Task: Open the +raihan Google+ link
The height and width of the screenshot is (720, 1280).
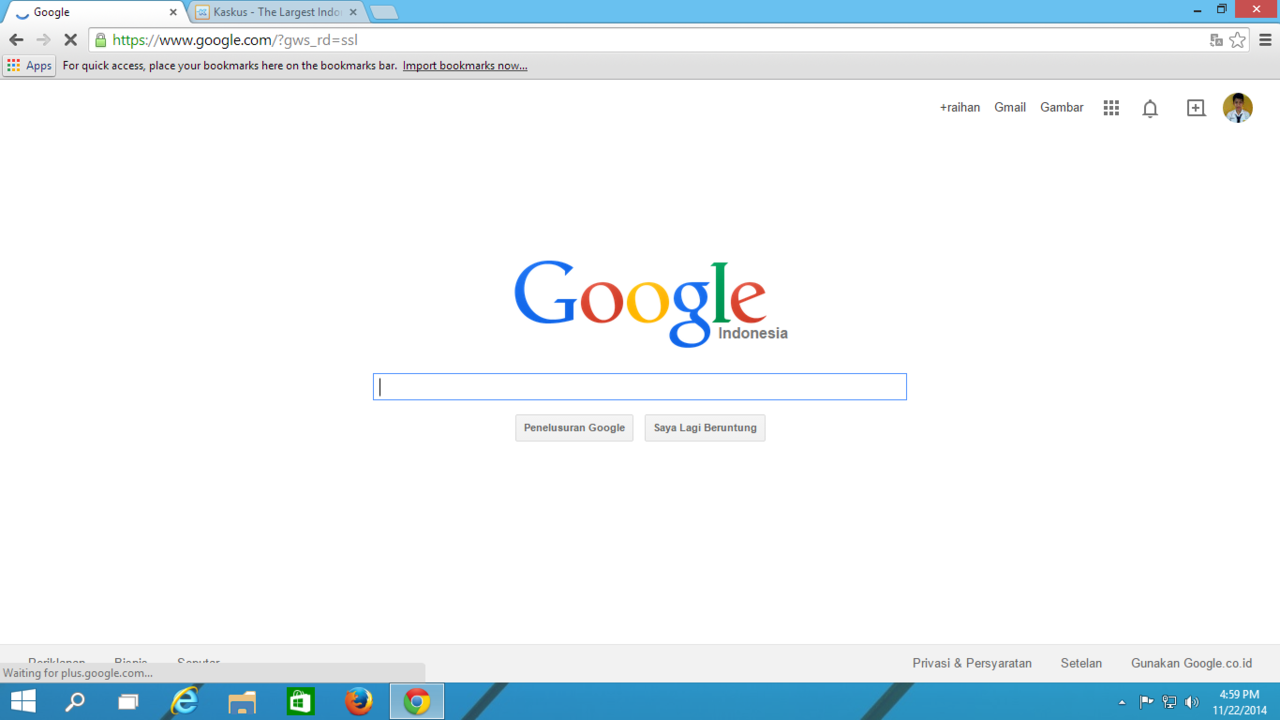Action: pyautogui.click(x=960, y=108)
